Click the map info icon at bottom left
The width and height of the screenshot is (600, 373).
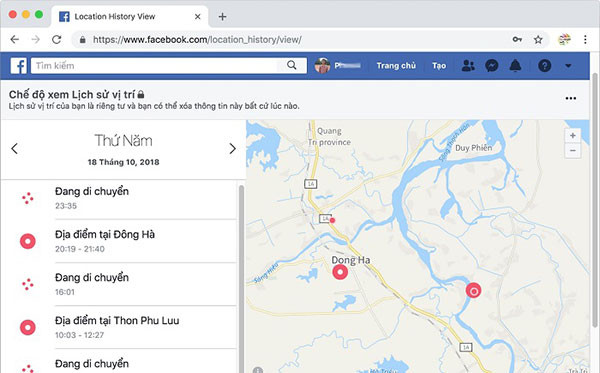[x=258, y=370]
